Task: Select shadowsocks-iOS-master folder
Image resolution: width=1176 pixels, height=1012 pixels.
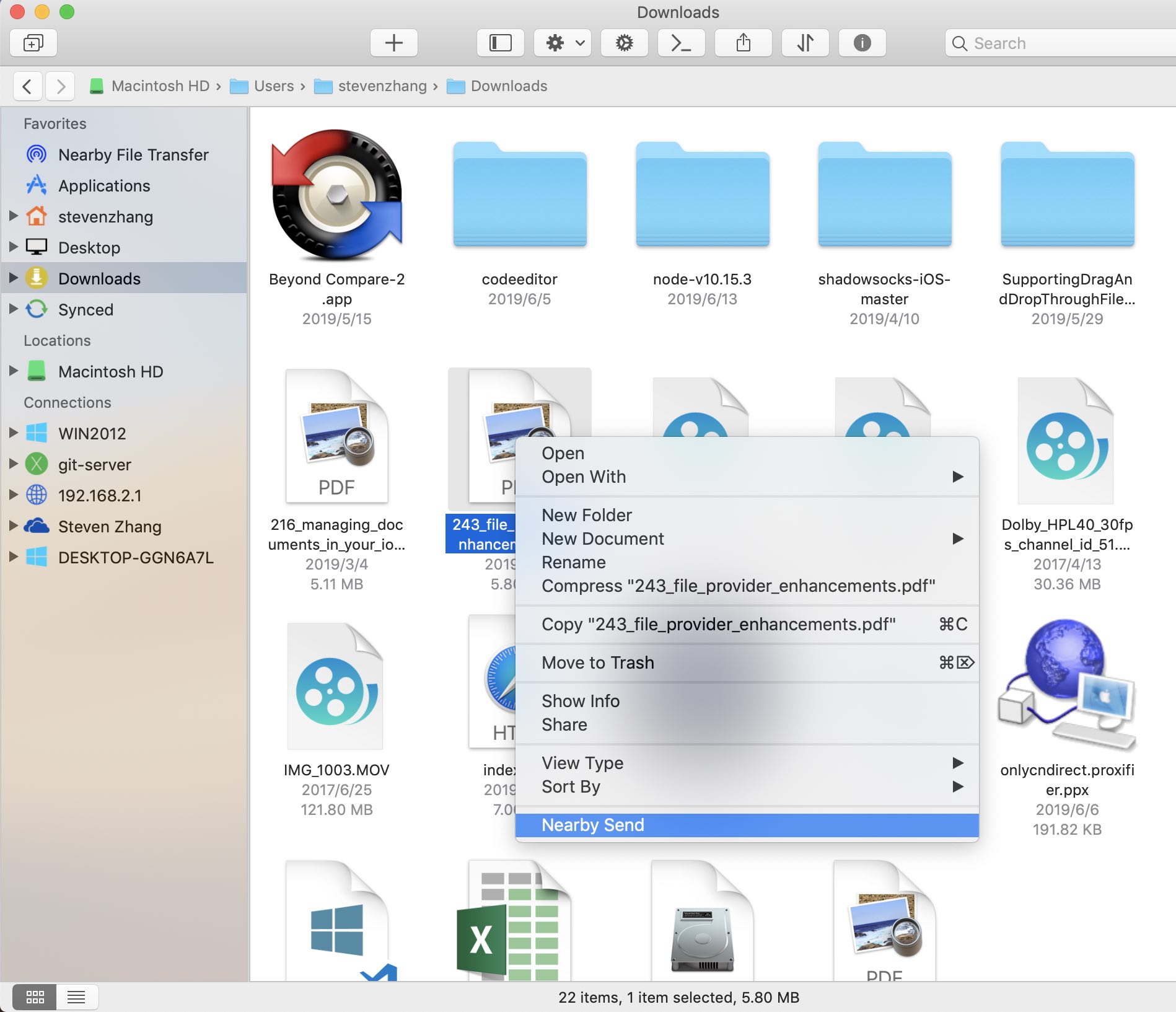Action: (x=885, y=194)
